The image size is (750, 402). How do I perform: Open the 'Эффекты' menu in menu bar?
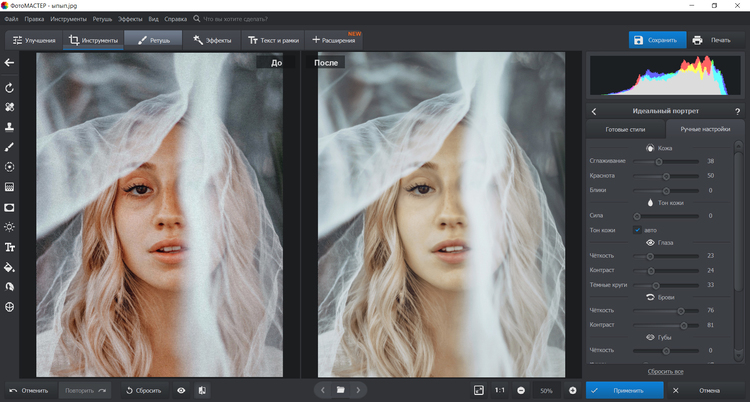coord(130,19)
